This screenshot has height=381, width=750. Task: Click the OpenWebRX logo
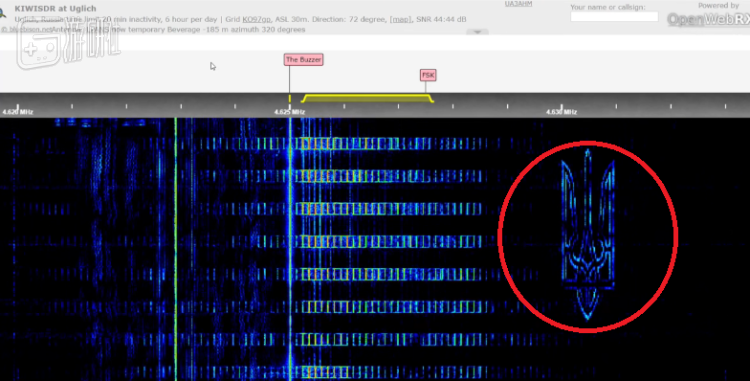coord(708,19)
